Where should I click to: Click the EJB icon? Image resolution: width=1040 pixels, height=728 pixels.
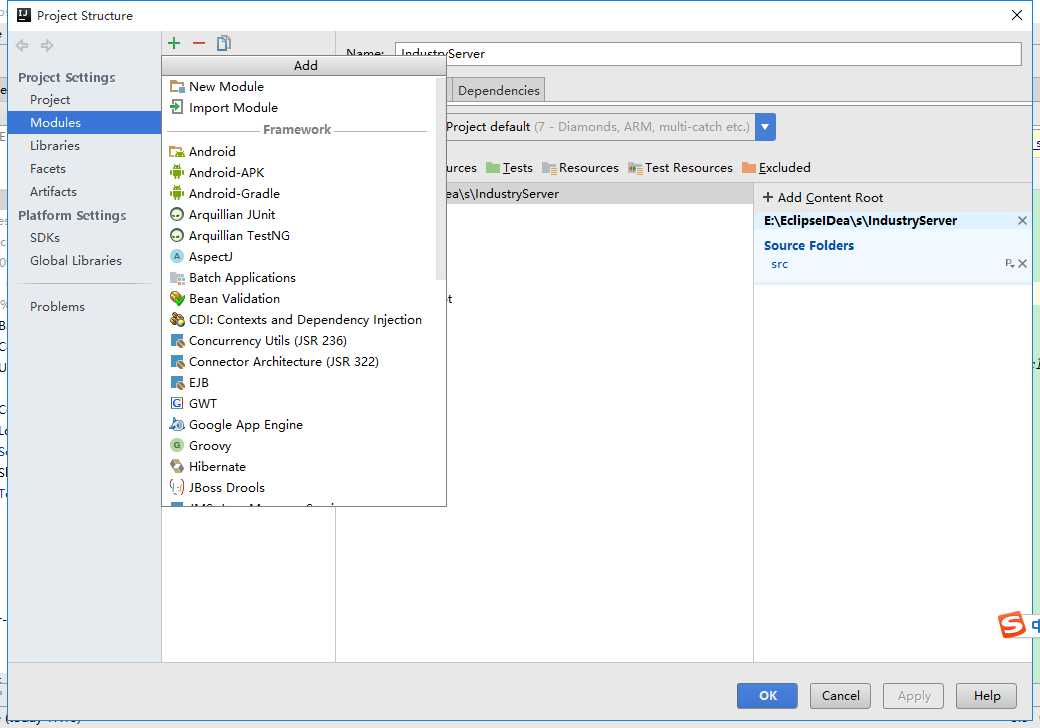[177, 383]
